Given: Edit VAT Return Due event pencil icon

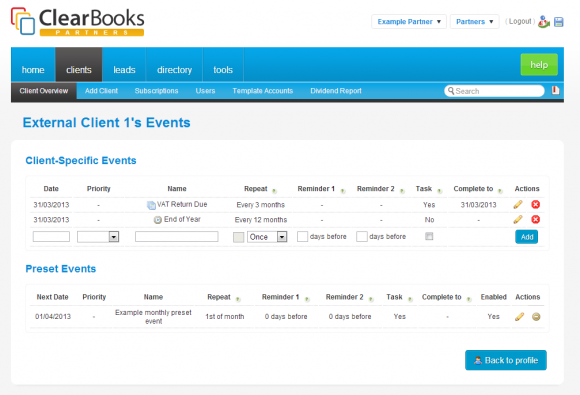Looking at the screenshot, I should (x=518, y=205).
